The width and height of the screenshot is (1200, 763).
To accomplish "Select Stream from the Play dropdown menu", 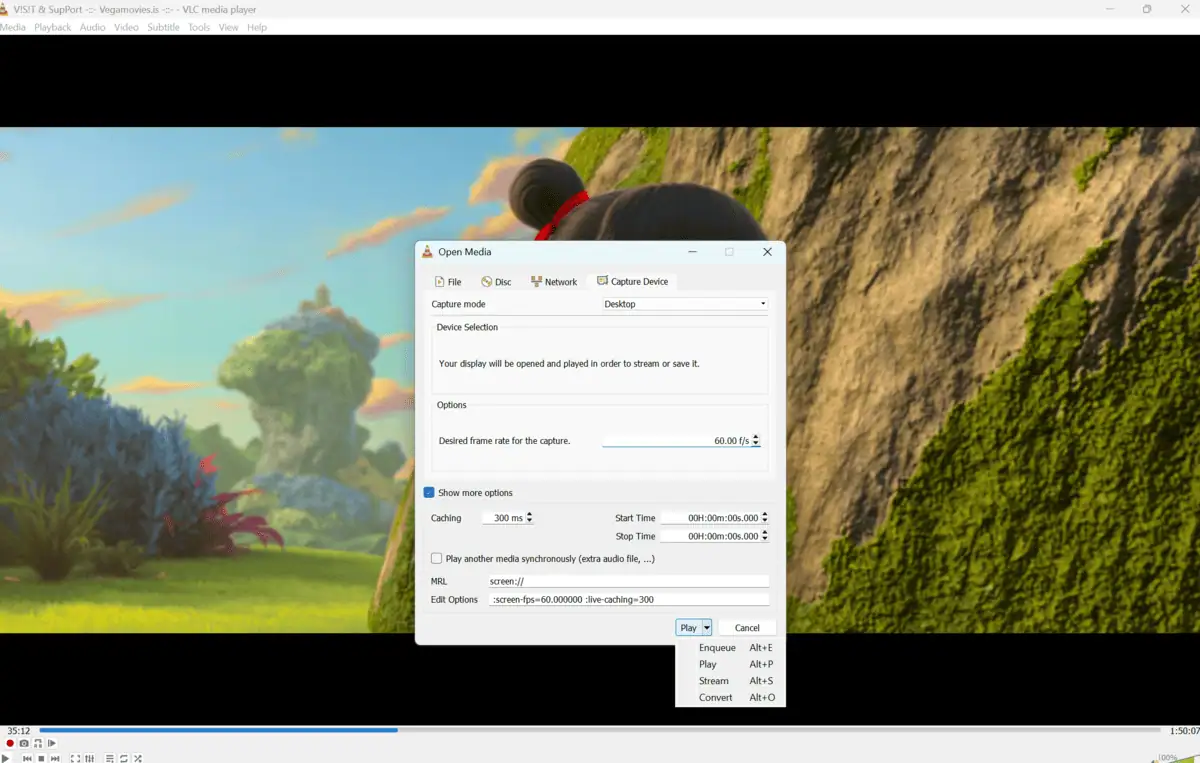I will coord(714,681).
